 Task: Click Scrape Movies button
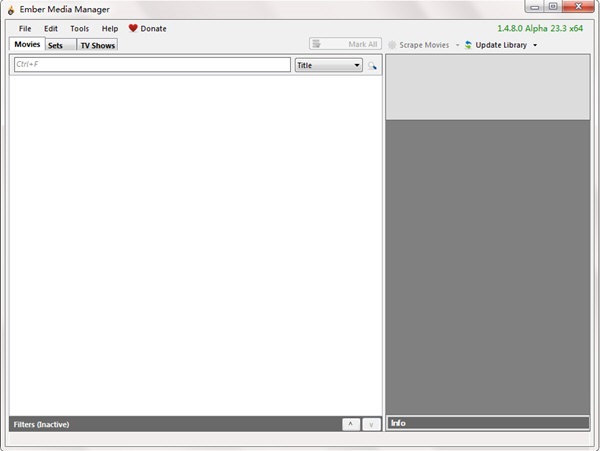pos(419,45)
